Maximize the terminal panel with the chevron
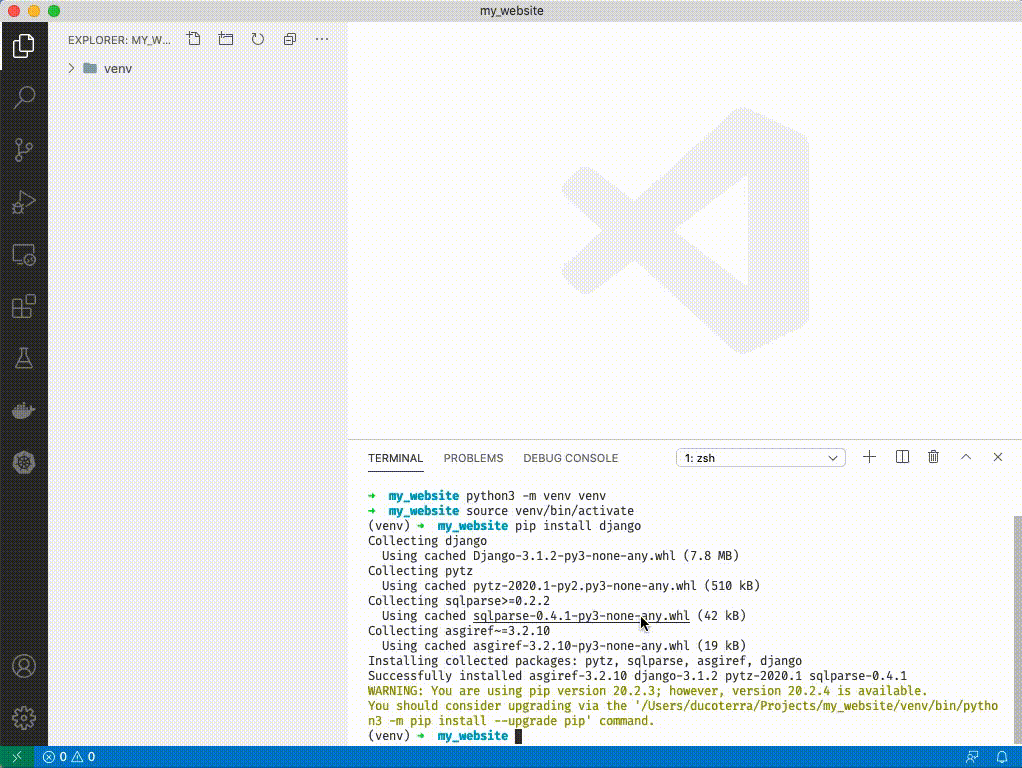1022x768 pixels. click(966, 457)
